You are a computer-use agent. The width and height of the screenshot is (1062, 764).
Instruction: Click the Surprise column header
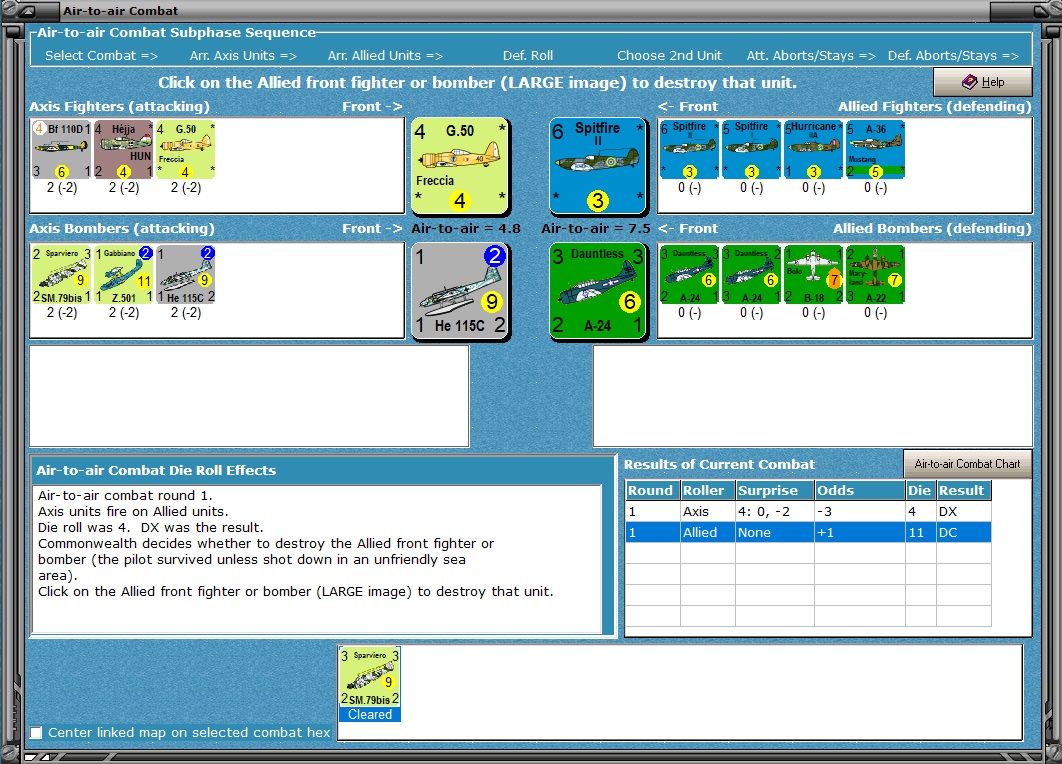pyautogui.click(x=775, y=490)
